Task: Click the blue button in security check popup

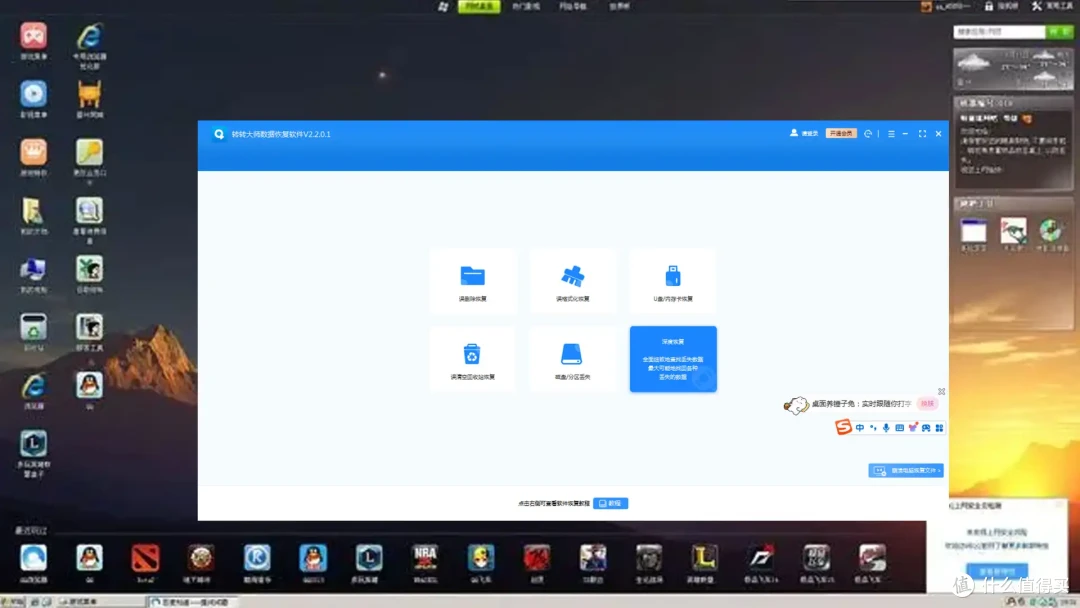Action: point(997,571)
